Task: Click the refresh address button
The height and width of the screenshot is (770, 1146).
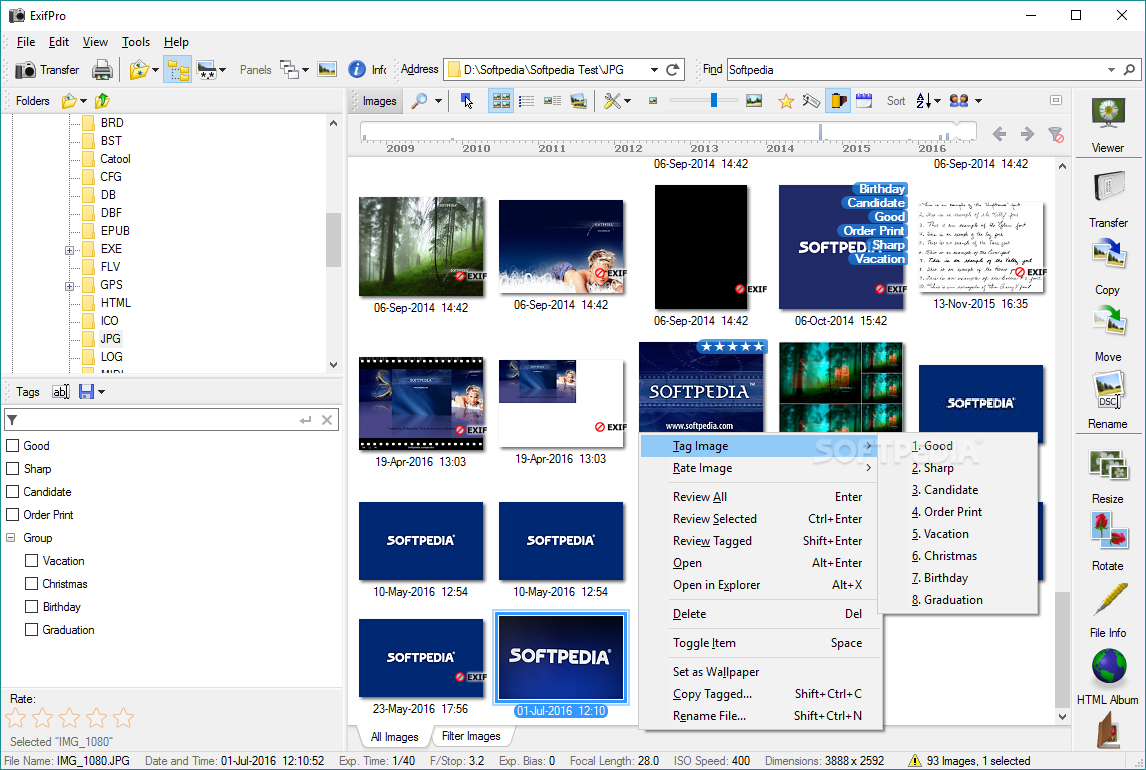Action: tap(673, 70)
